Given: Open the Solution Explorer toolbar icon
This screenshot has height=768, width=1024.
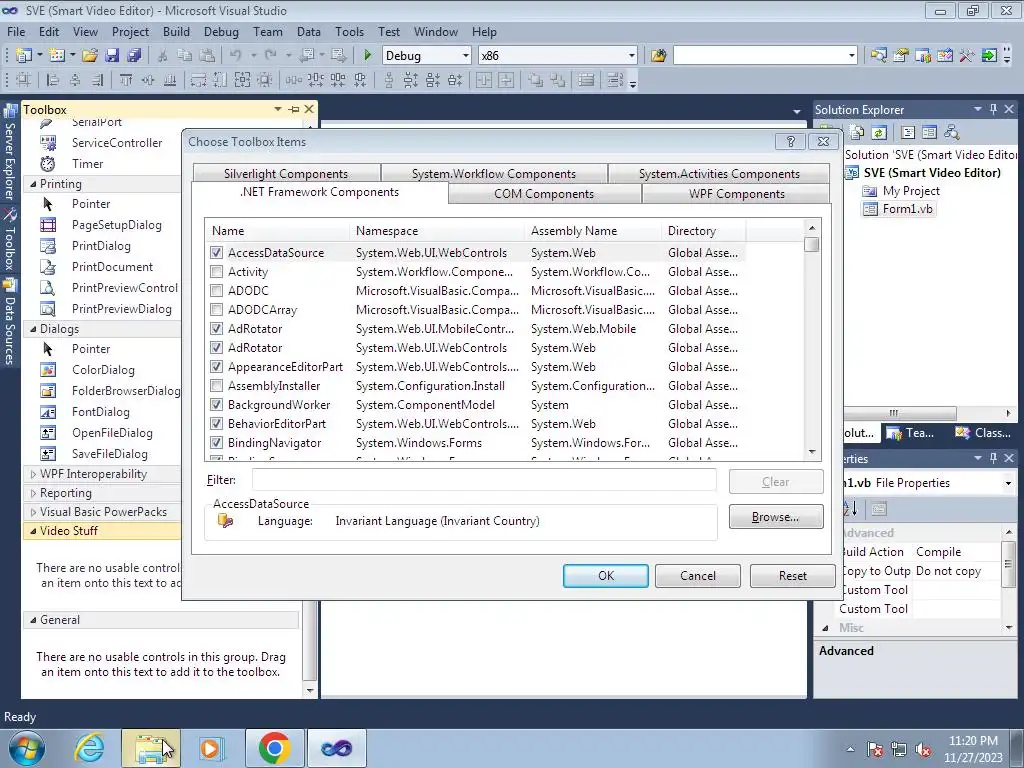Looking at the screenshot, I should [879, 56].
